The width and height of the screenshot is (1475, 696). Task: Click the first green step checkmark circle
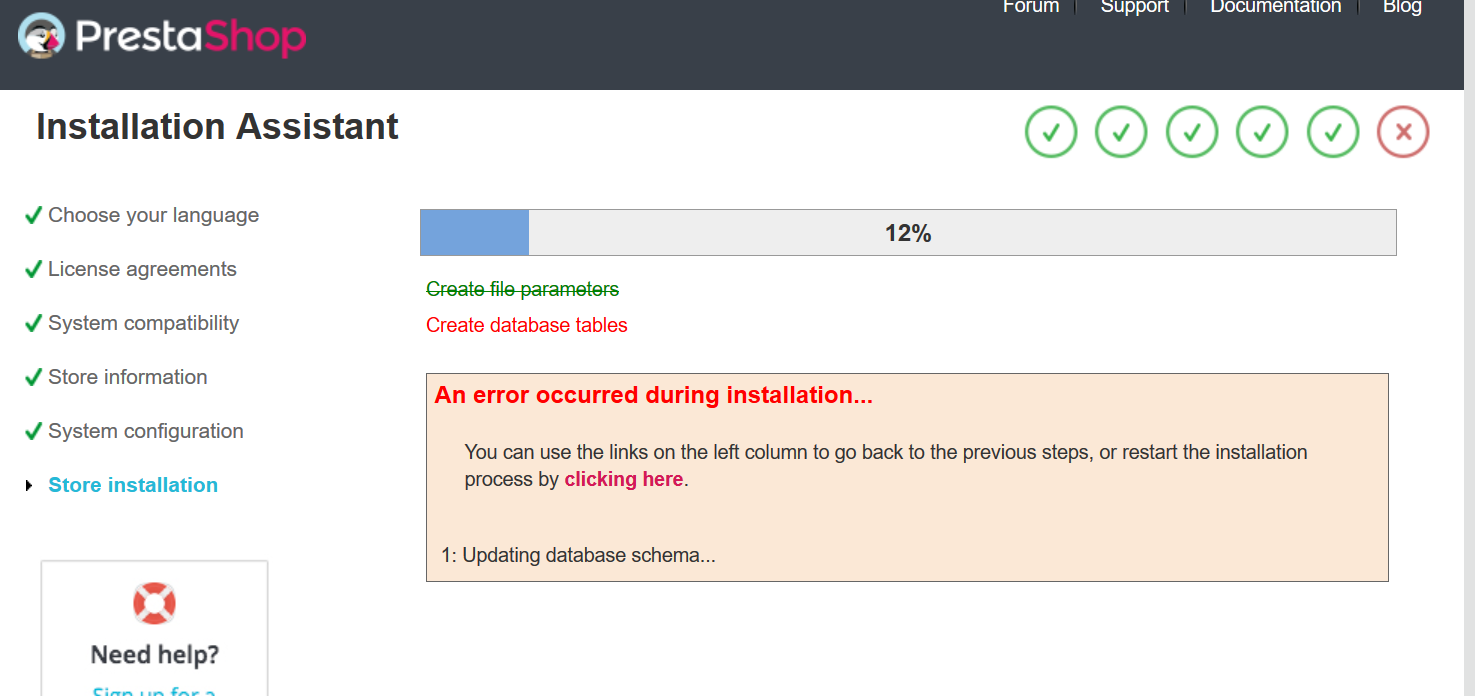1051,132
